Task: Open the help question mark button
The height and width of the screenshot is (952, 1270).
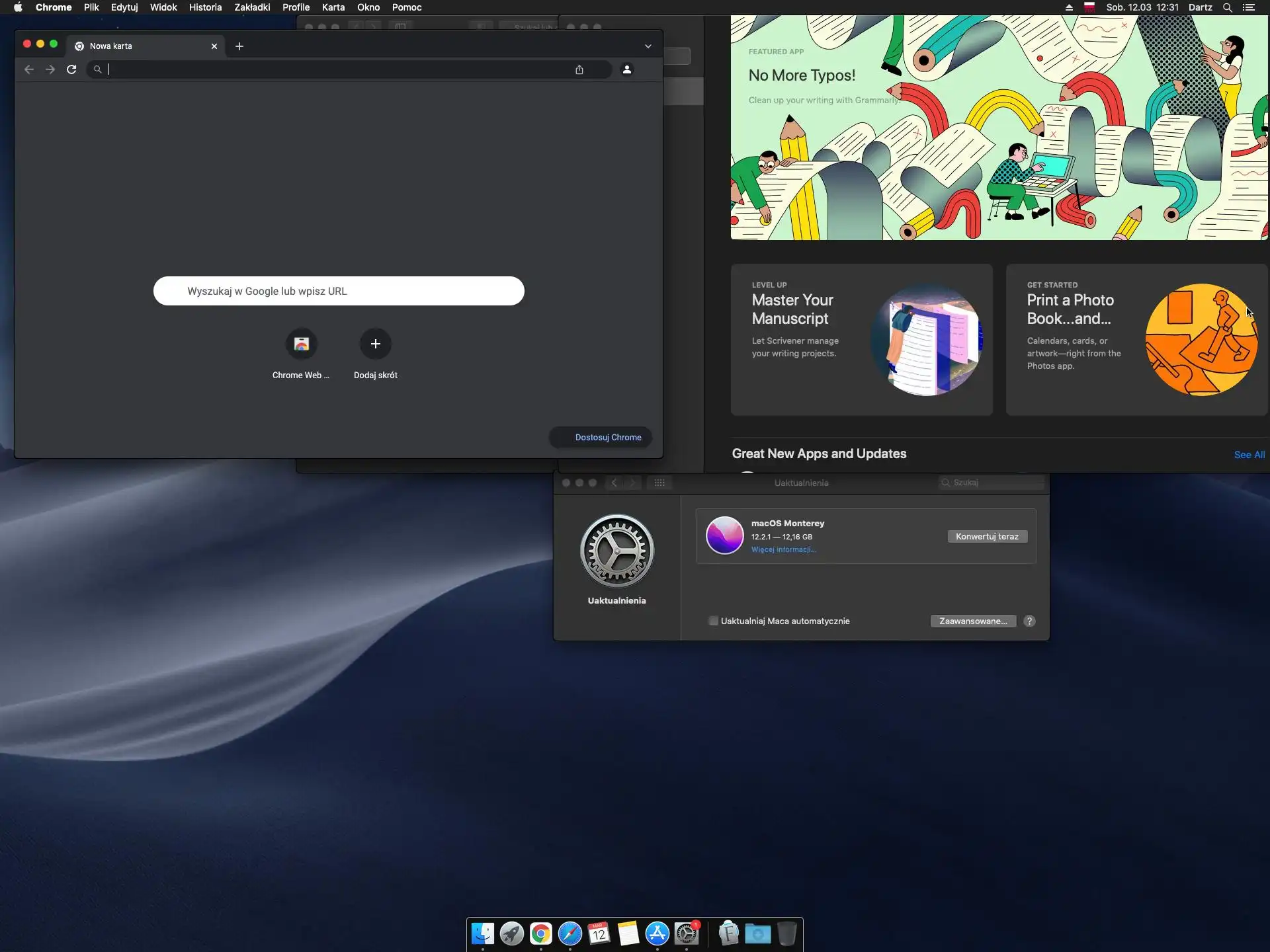Action: (1029, 621)
